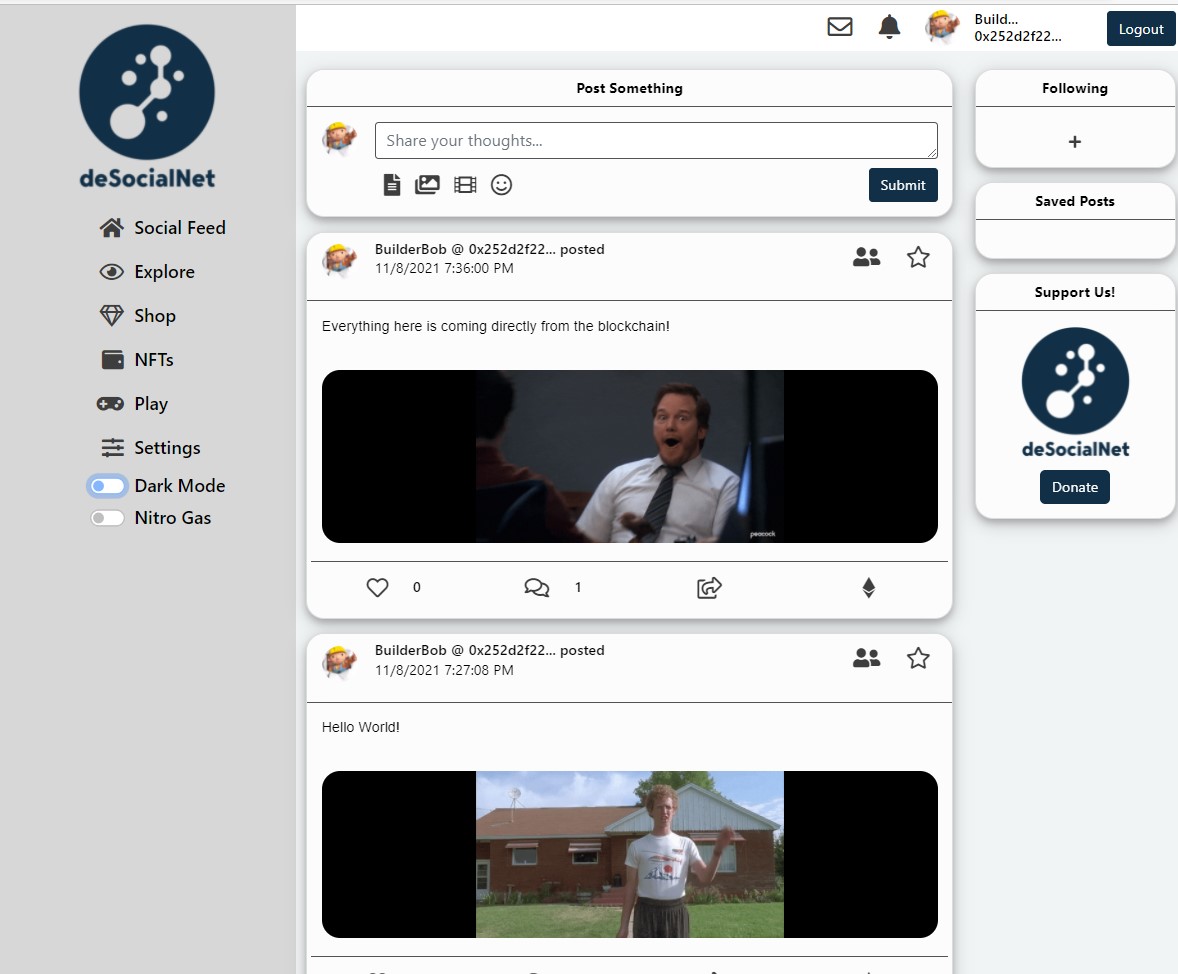Viewport: 1178px width, 974px height.
Task: Click the Logout button
Action: 1140,29
